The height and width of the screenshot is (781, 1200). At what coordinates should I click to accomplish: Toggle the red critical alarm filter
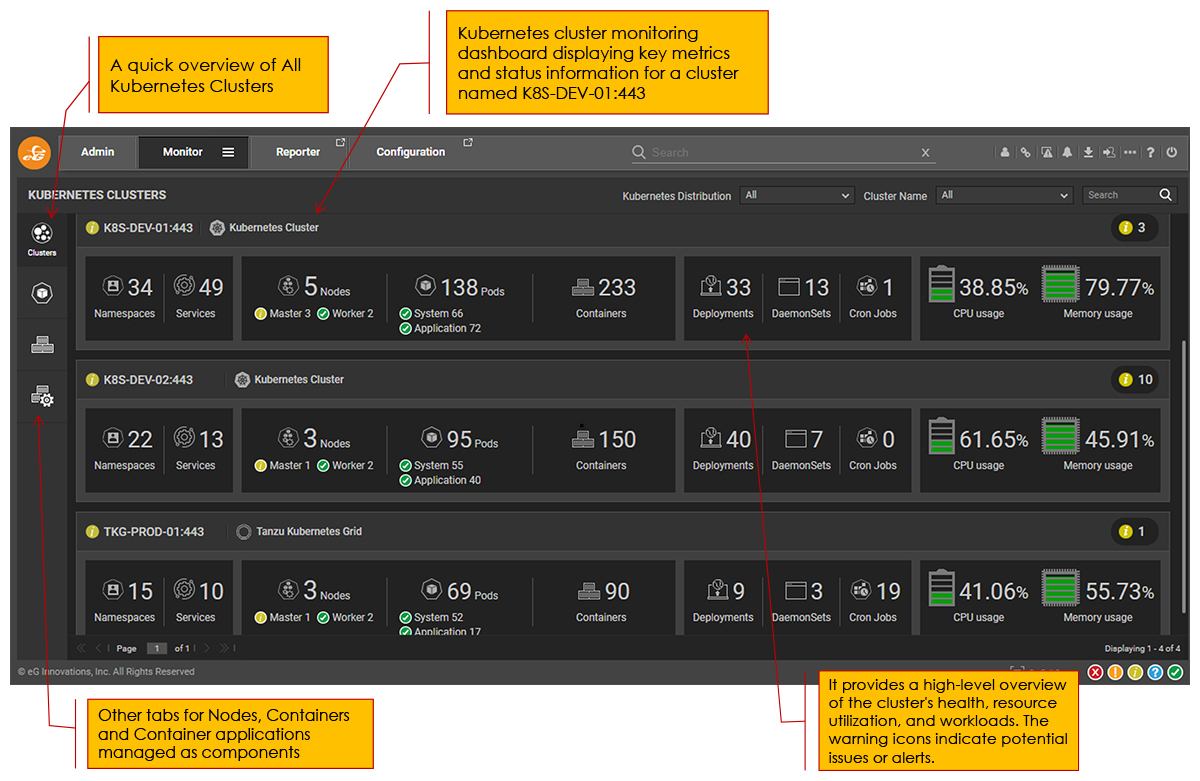point(1095,672)
